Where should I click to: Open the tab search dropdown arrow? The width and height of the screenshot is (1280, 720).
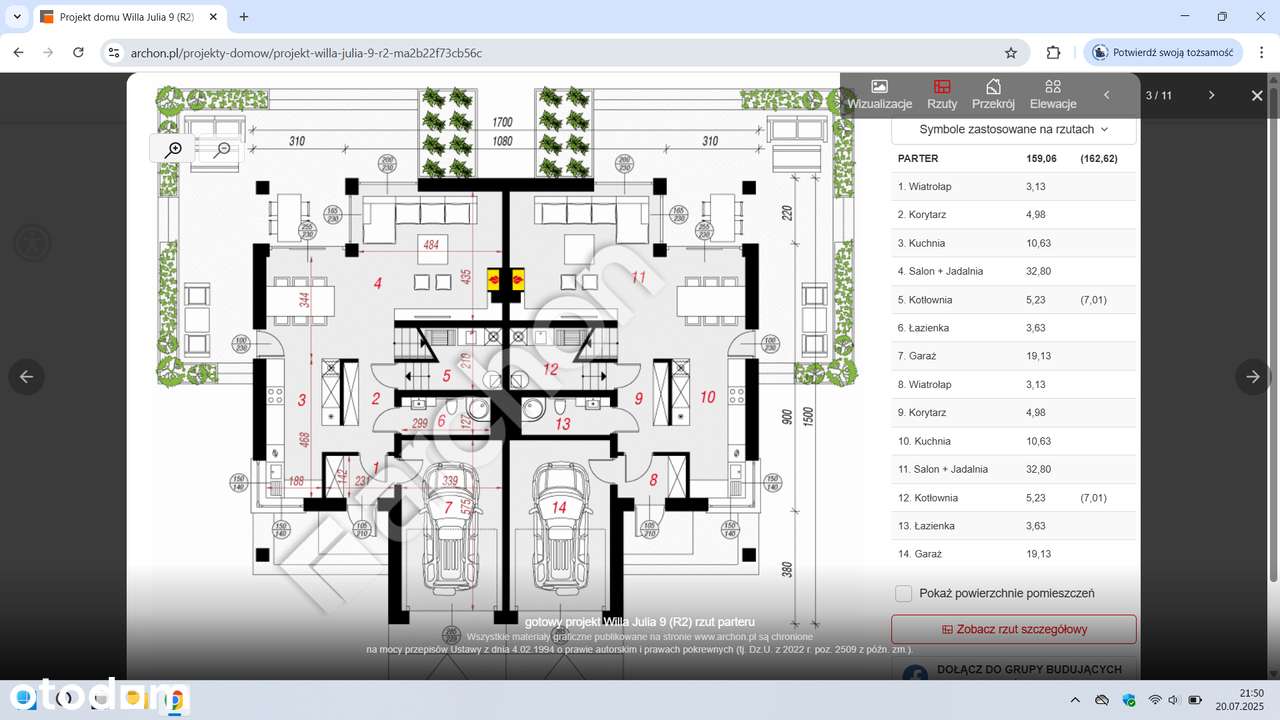pos(17,17)
